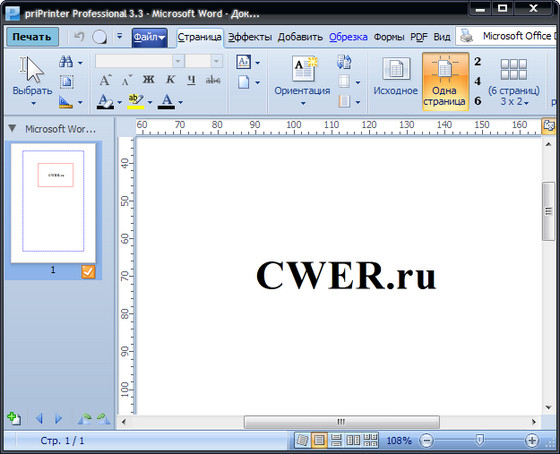The width and height of the screenshot is (560, 454).
Task: Switch to the Страница tab
Action: pyautogui.click(x=200, y=37)
